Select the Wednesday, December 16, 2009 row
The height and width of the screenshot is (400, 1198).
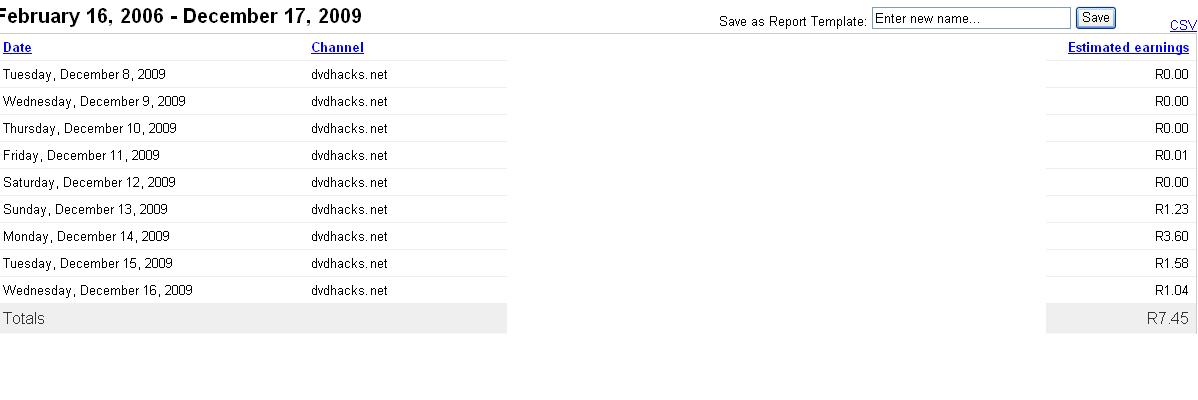[97, 290]
